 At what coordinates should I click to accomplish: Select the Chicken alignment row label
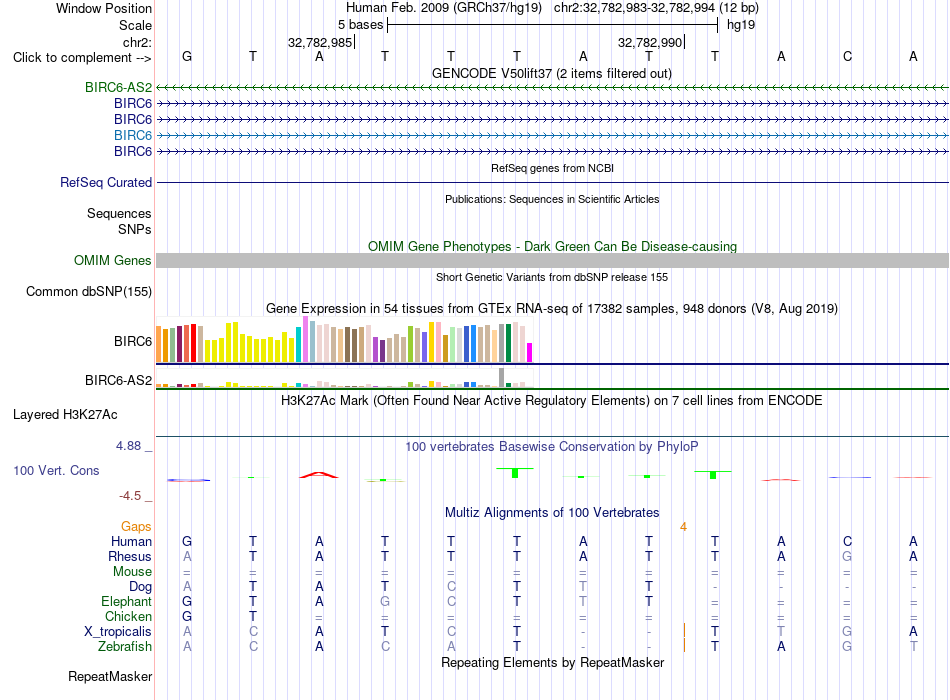[128, 616]
